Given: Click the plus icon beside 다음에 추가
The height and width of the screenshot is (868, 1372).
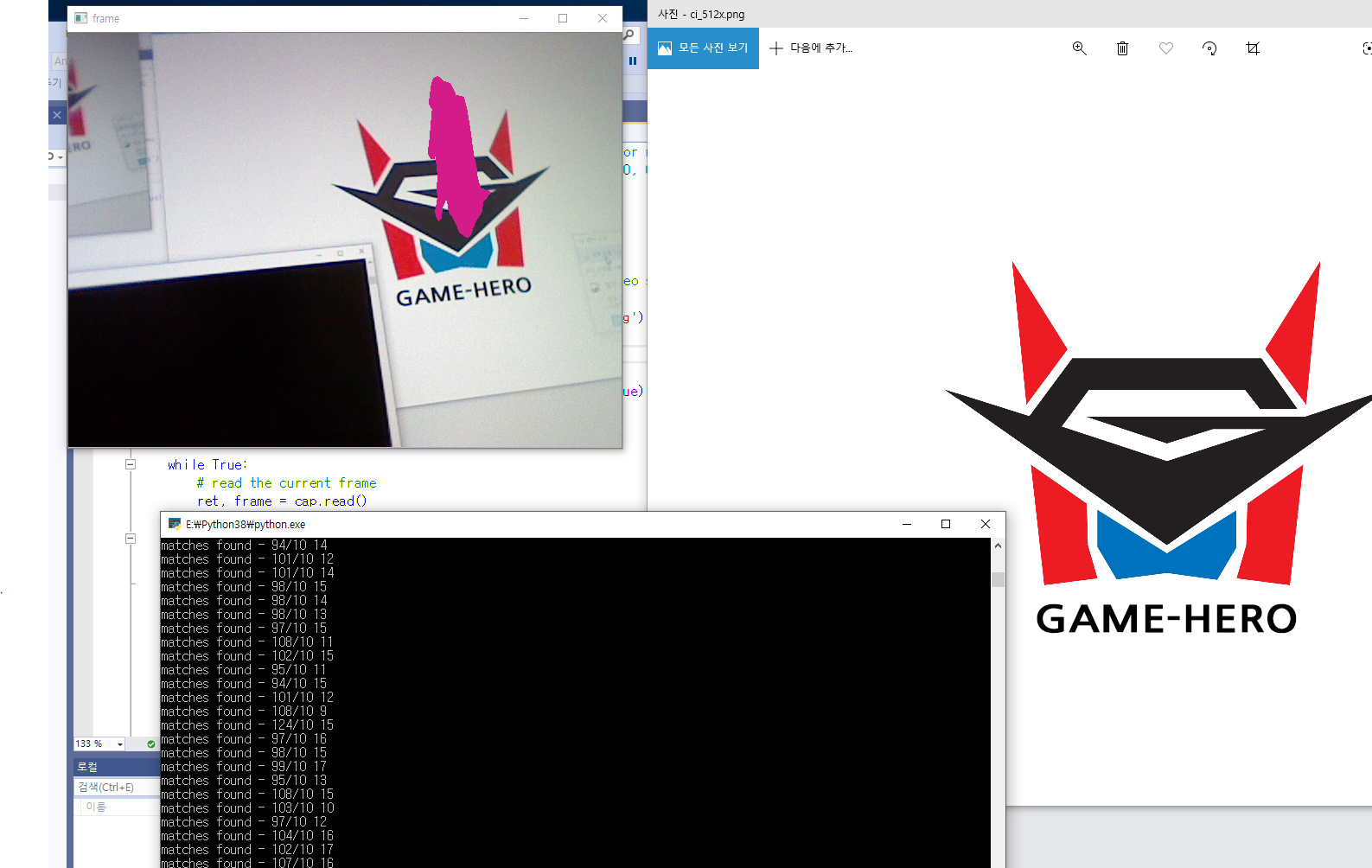Looking at the screenshot, I should (x=776, y=48).
